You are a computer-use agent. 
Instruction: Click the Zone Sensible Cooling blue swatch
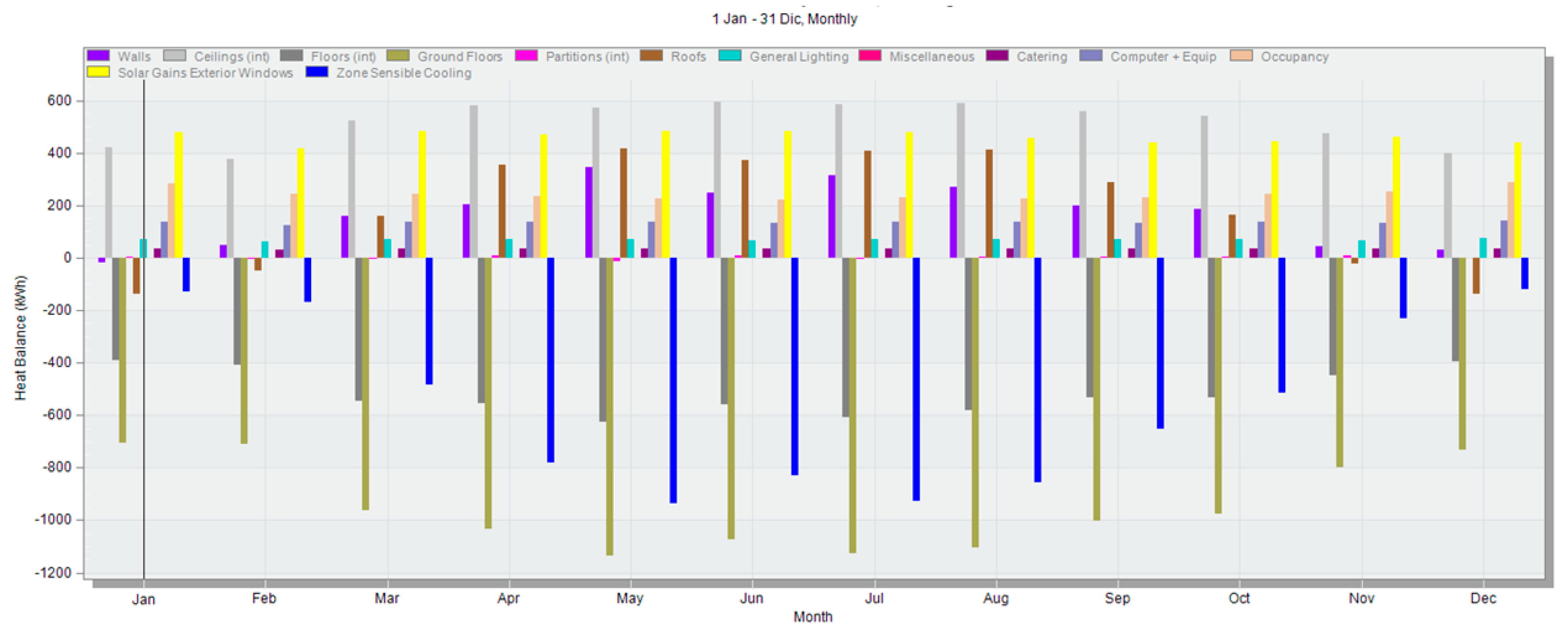(x=316, y=73)
